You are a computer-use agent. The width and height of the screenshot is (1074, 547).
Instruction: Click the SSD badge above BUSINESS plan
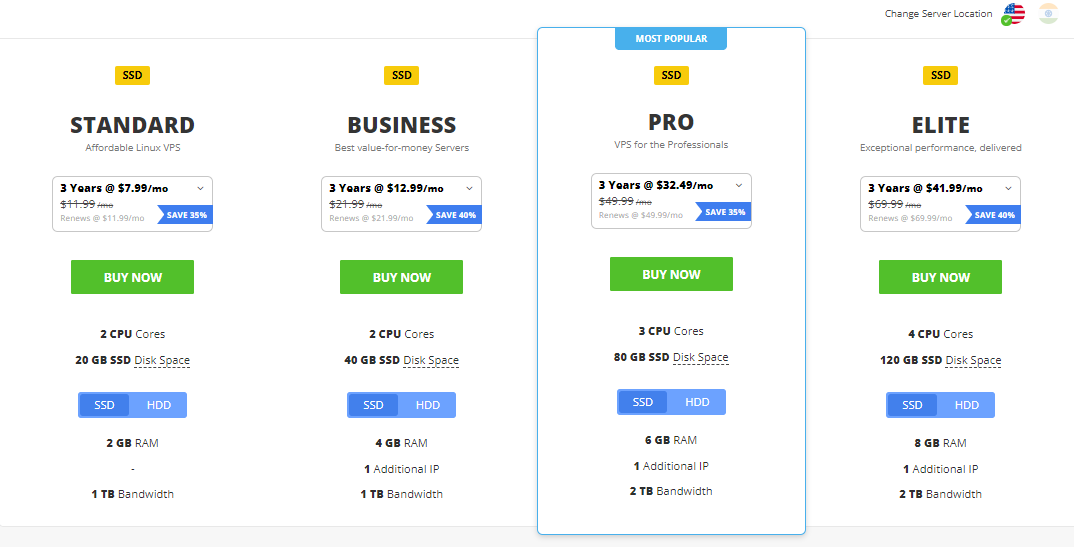(401, 75)
